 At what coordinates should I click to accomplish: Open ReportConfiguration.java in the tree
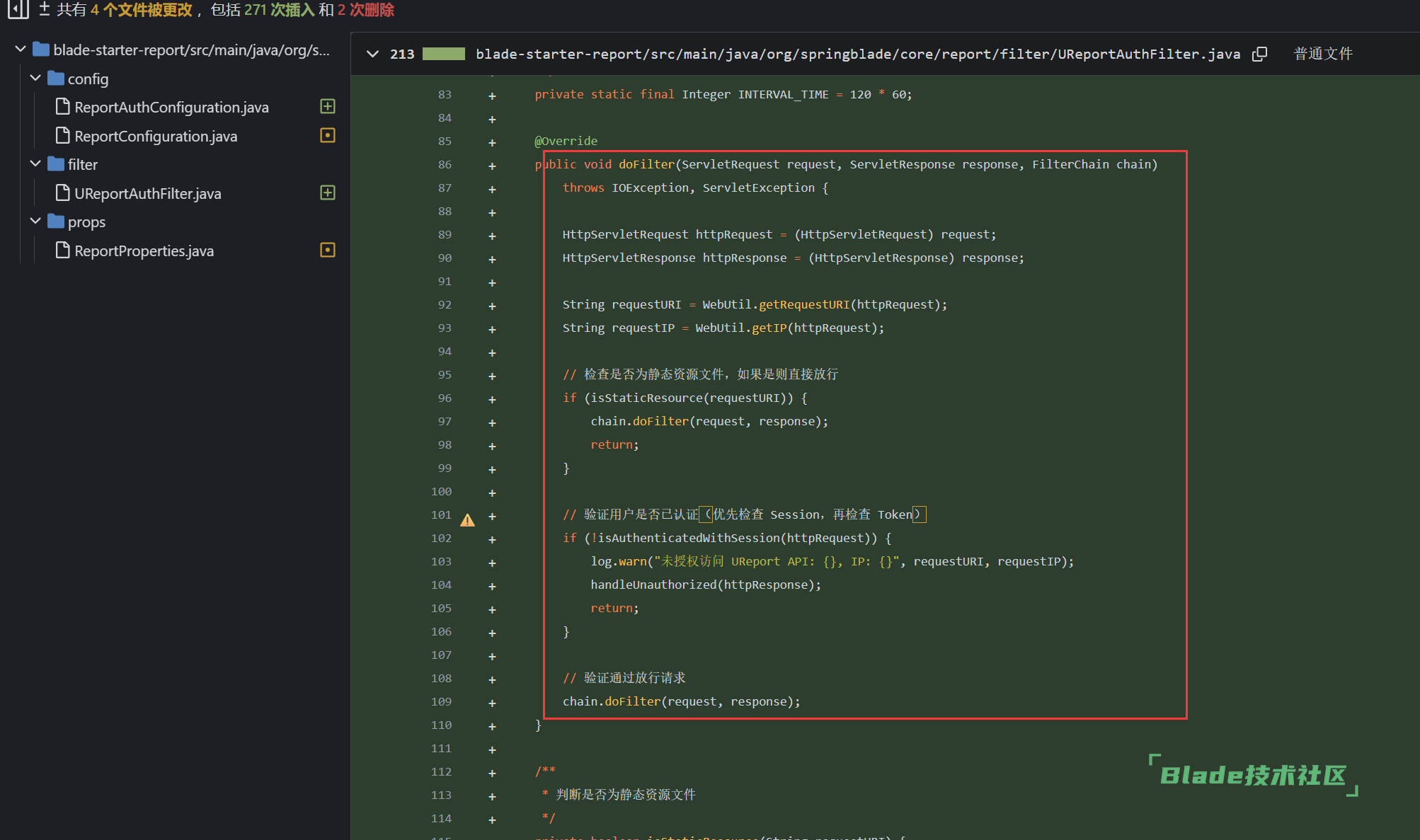(156, 136)
